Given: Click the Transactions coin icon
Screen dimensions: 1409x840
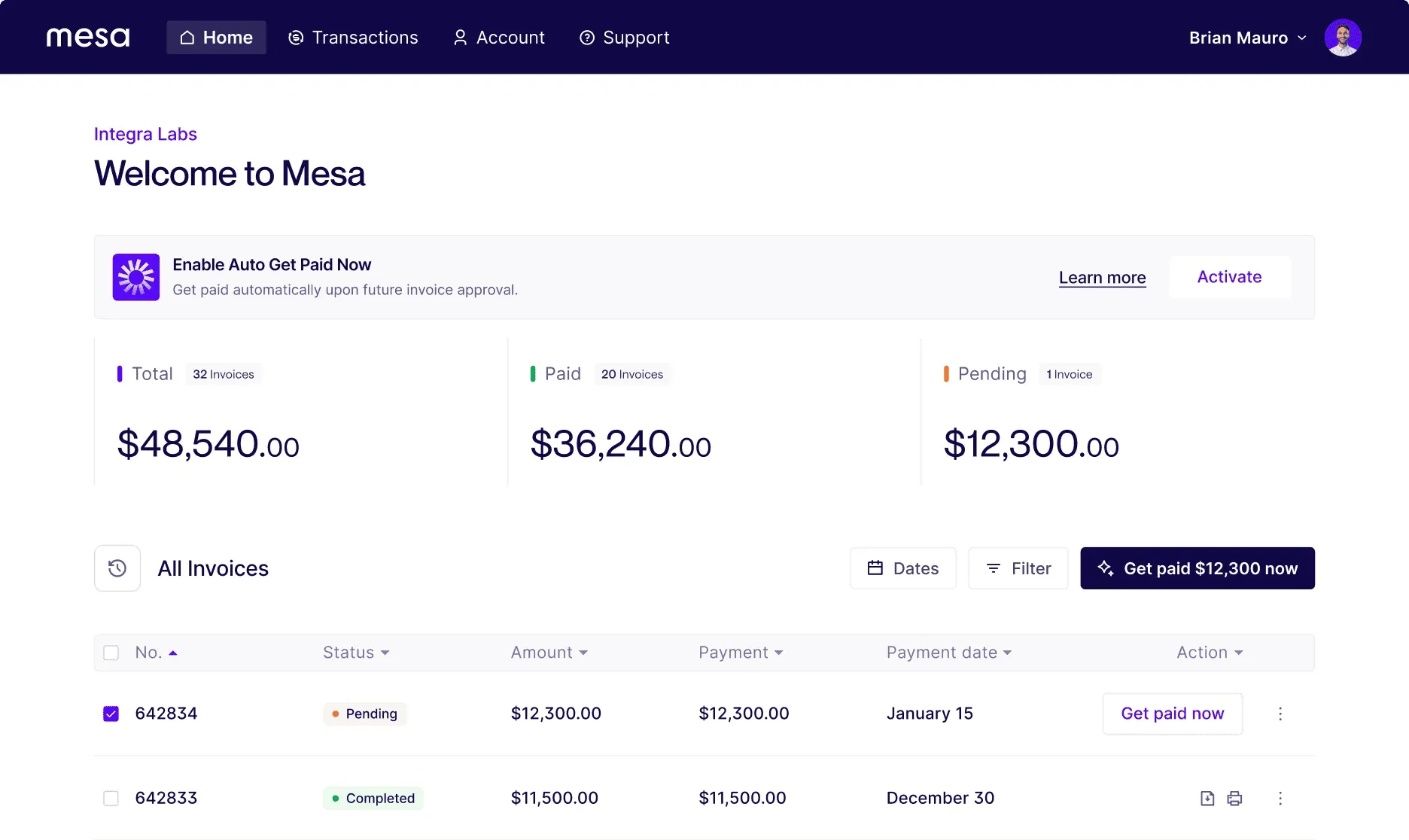Looking at the screenshot, I should pyautogui.click(x=295, y=37).
